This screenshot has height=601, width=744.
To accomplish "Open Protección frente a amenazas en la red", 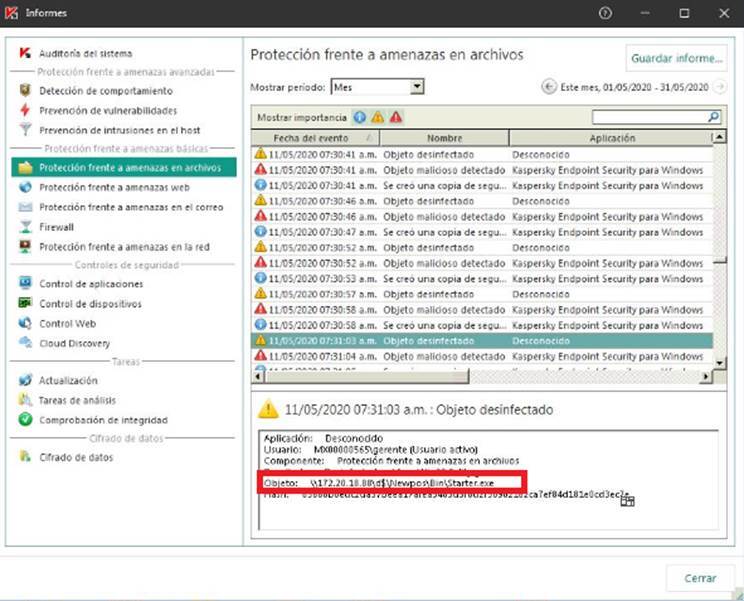I will pyautogui.click(x=124, y=247).
